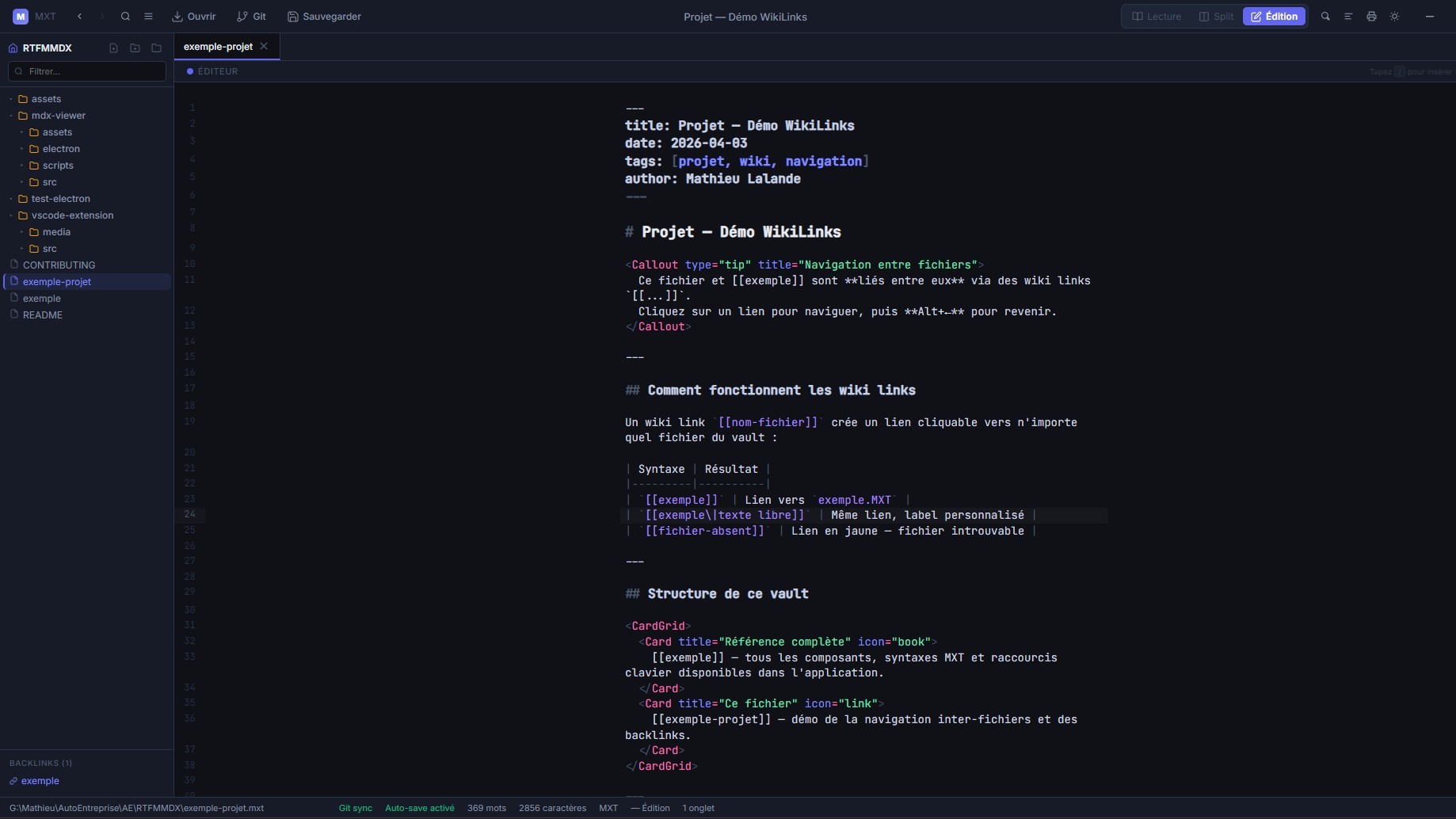
Task: Click the 1 onglet status entry
Action: tap(699, 808)
